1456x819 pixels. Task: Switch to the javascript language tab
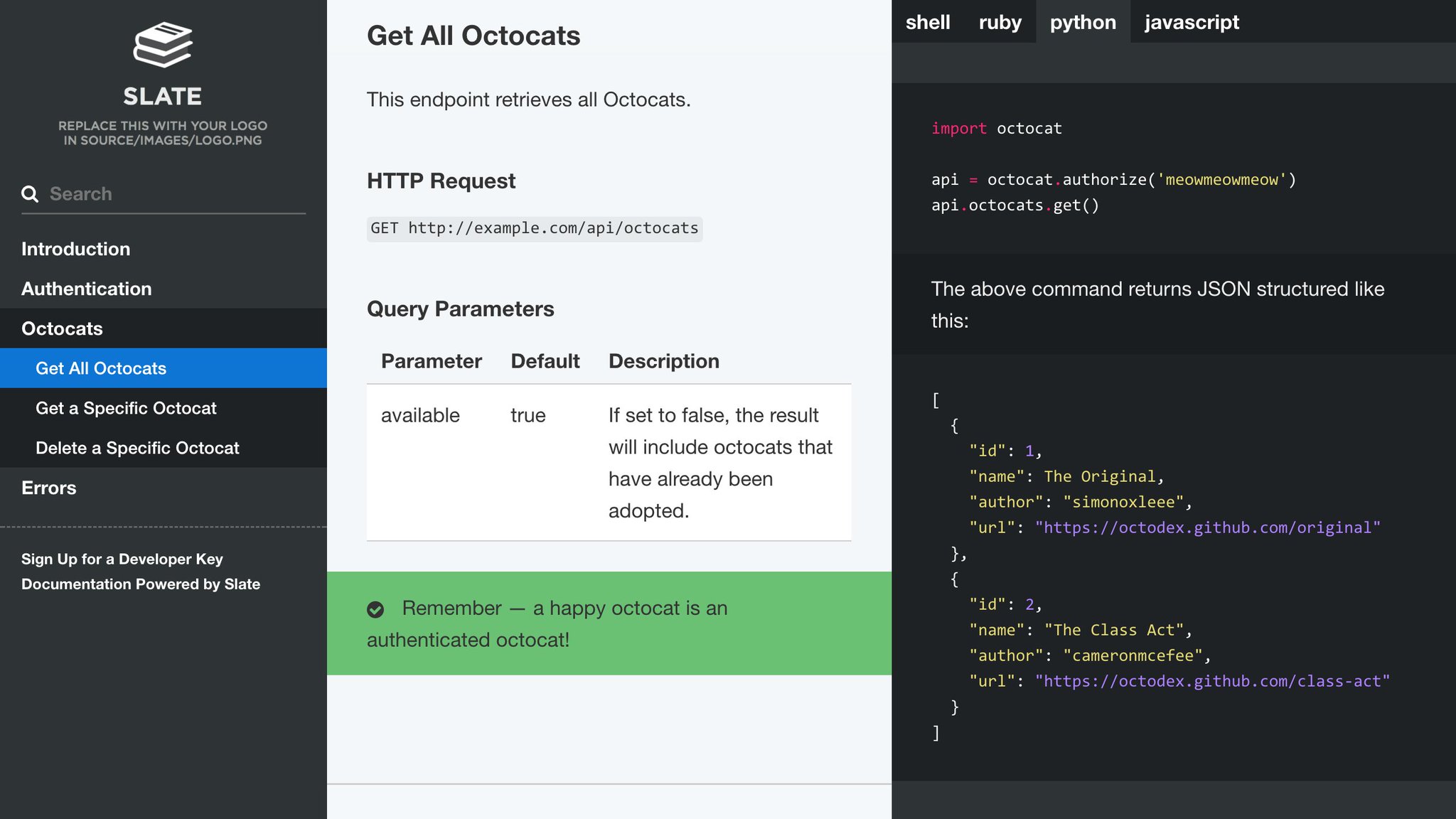1192,22
